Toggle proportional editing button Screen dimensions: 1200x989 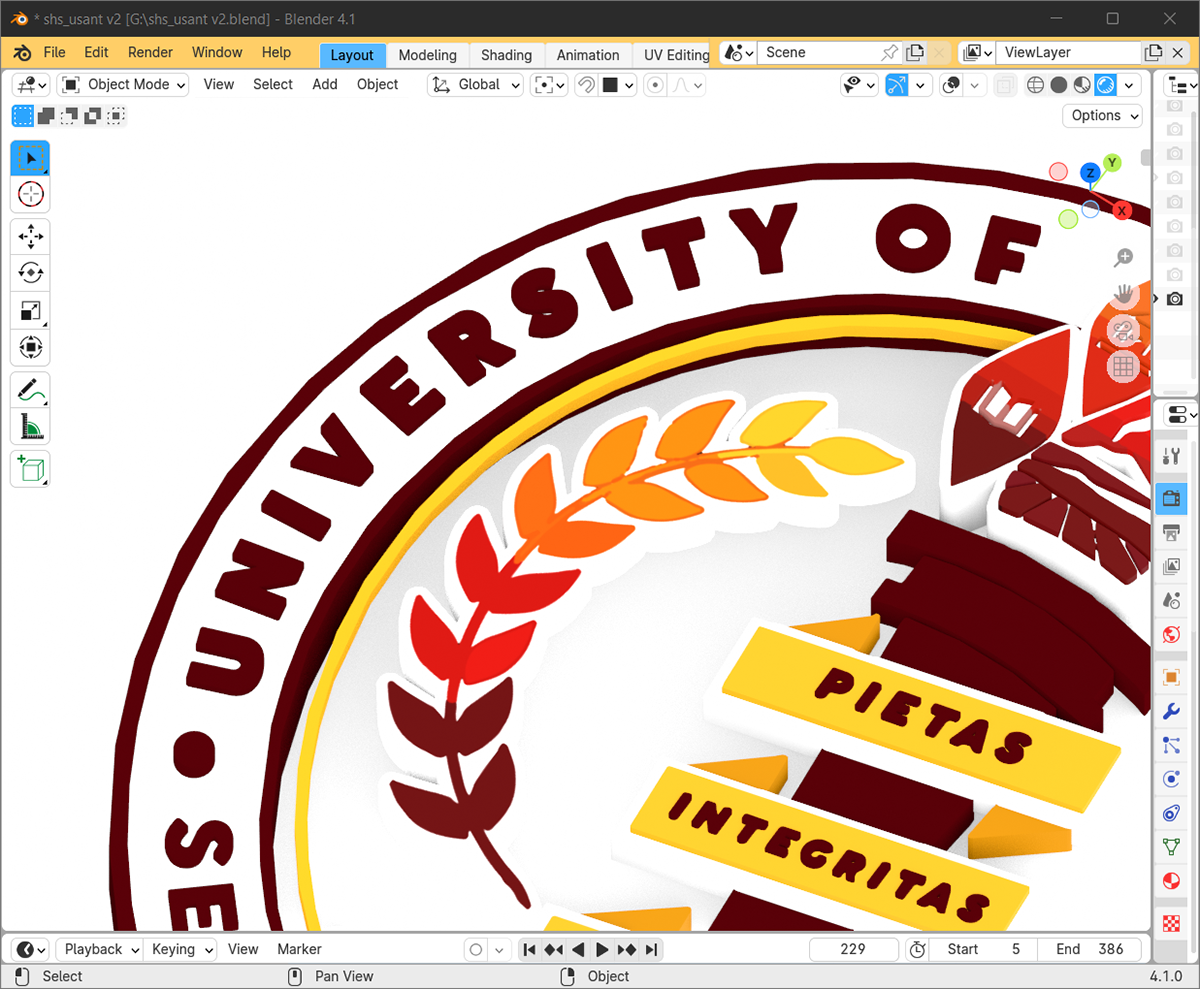tap(655, 85)
